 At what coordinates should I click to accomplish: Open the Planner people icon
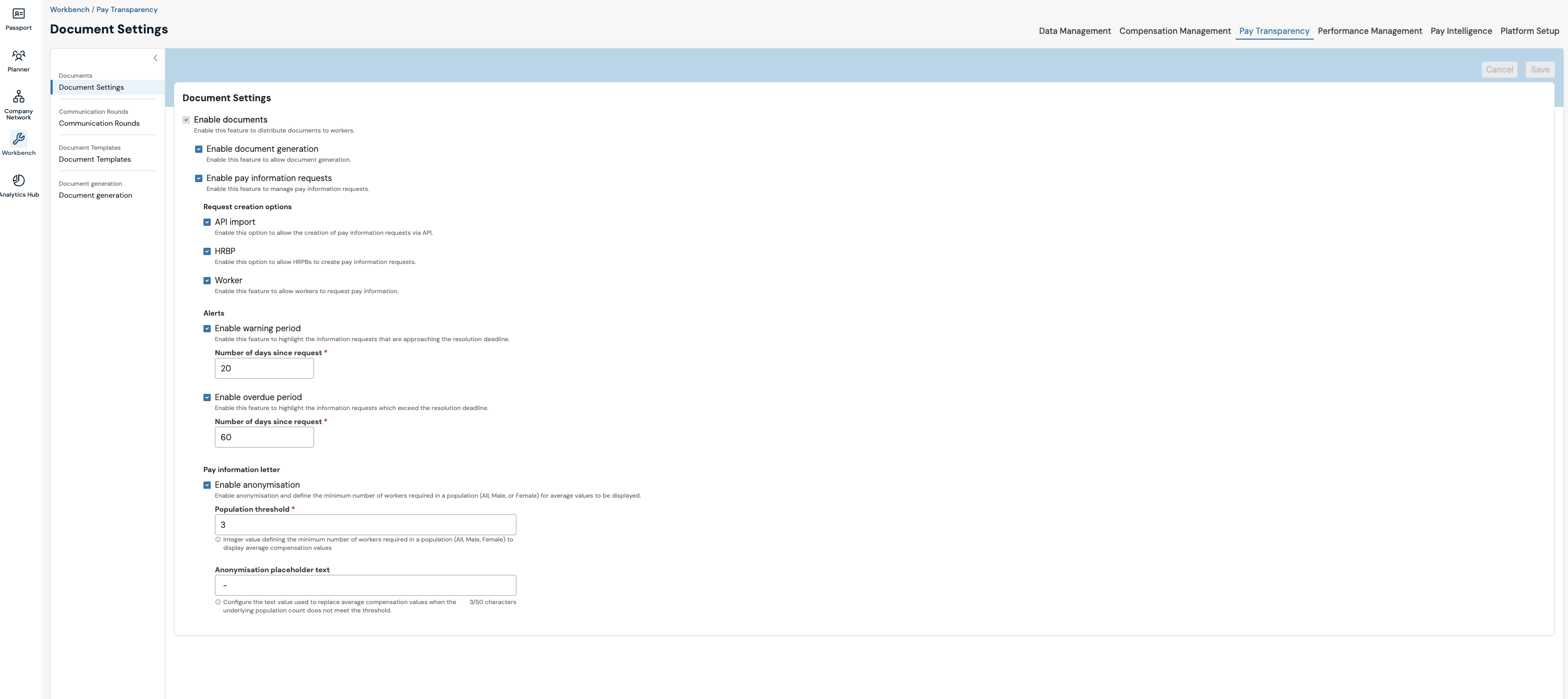coord(18,55)
